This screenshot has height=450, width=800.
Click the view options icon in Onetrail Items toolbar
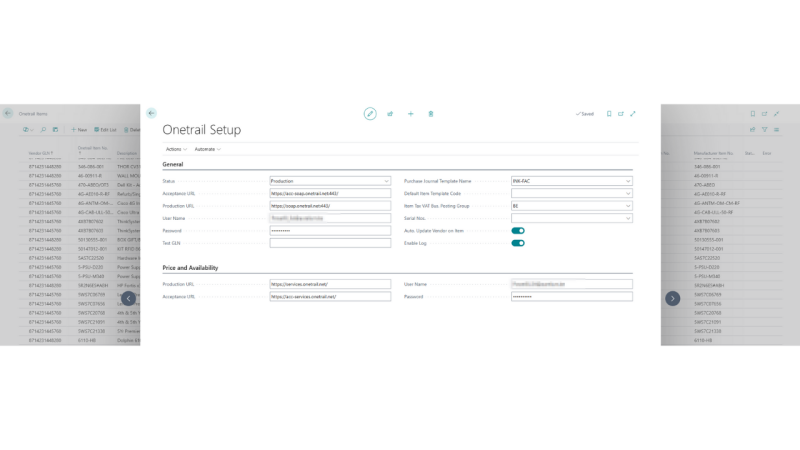click(x=28, y=130)
